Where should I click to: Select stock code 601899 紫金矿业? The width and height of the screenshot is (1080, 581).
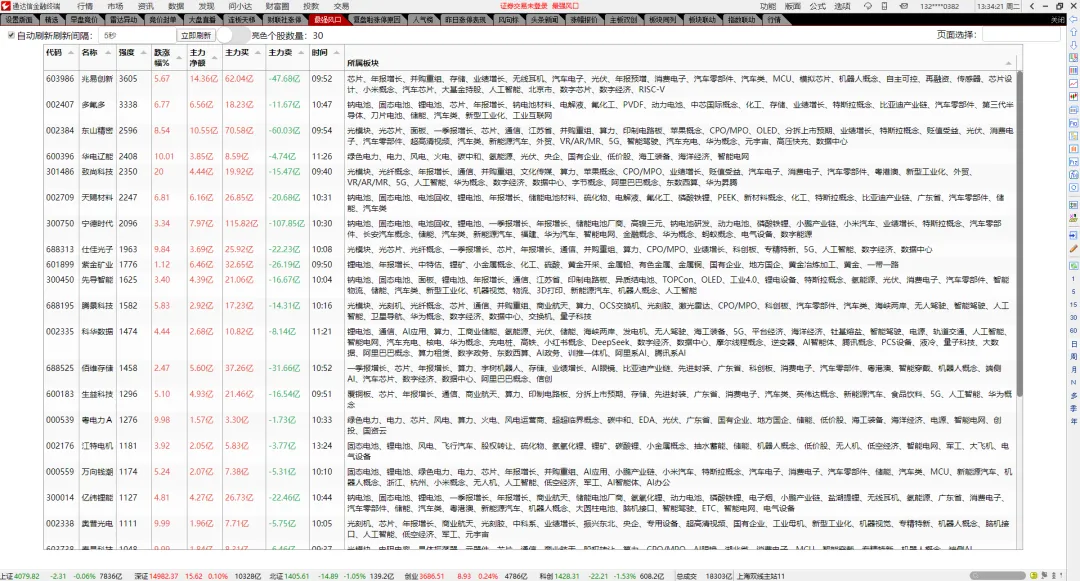[x=60, y=265]
